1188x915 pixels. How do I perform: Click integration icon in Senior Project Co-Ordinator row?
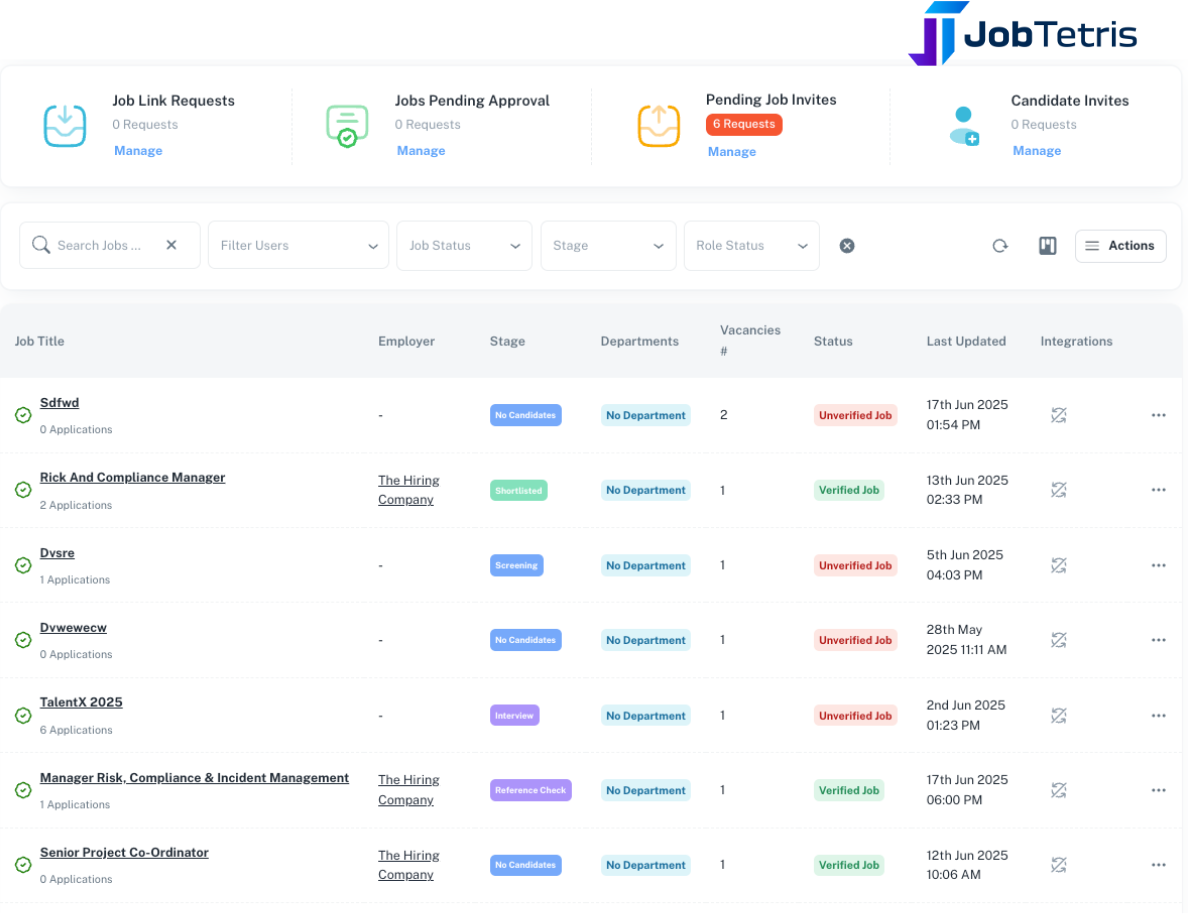[x=1058, y=865]
